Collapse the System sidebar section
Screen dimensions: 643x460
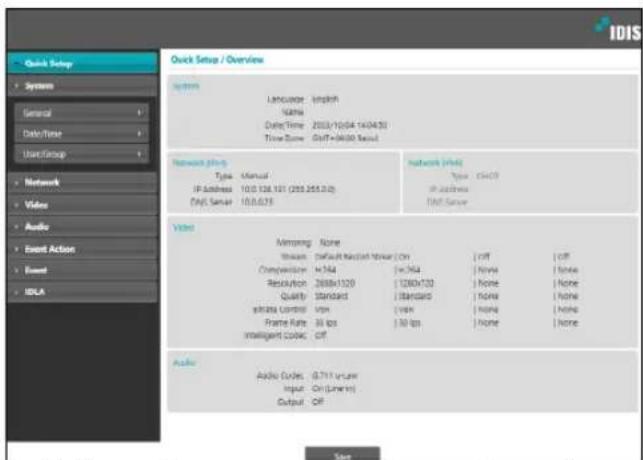point(82,86)
